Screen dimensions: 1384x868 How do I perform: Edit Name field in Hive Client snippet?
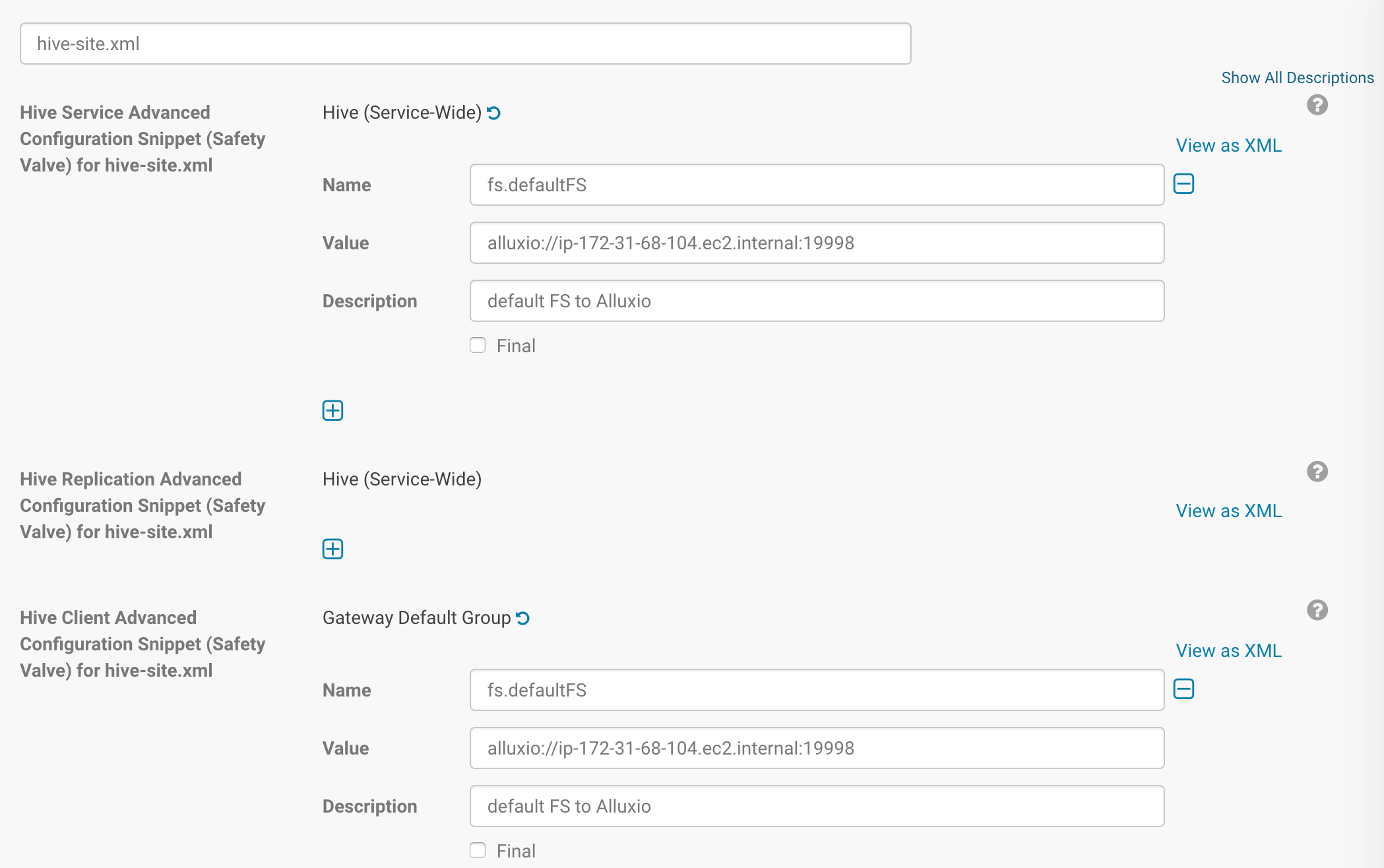pos(817,690)
